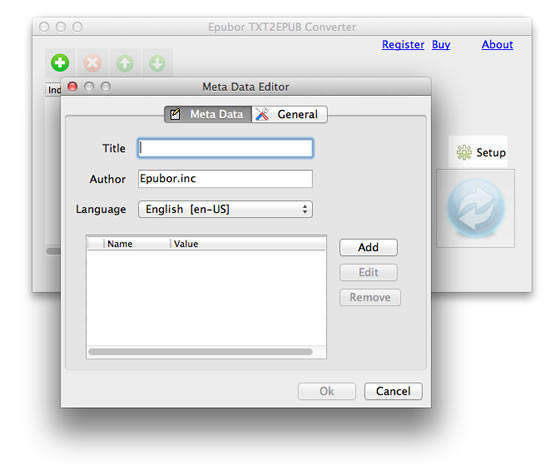The height and width of the screenshot is (465, 560).
Task: Switch to the Meta Data tab
Action: click(208, 114)
